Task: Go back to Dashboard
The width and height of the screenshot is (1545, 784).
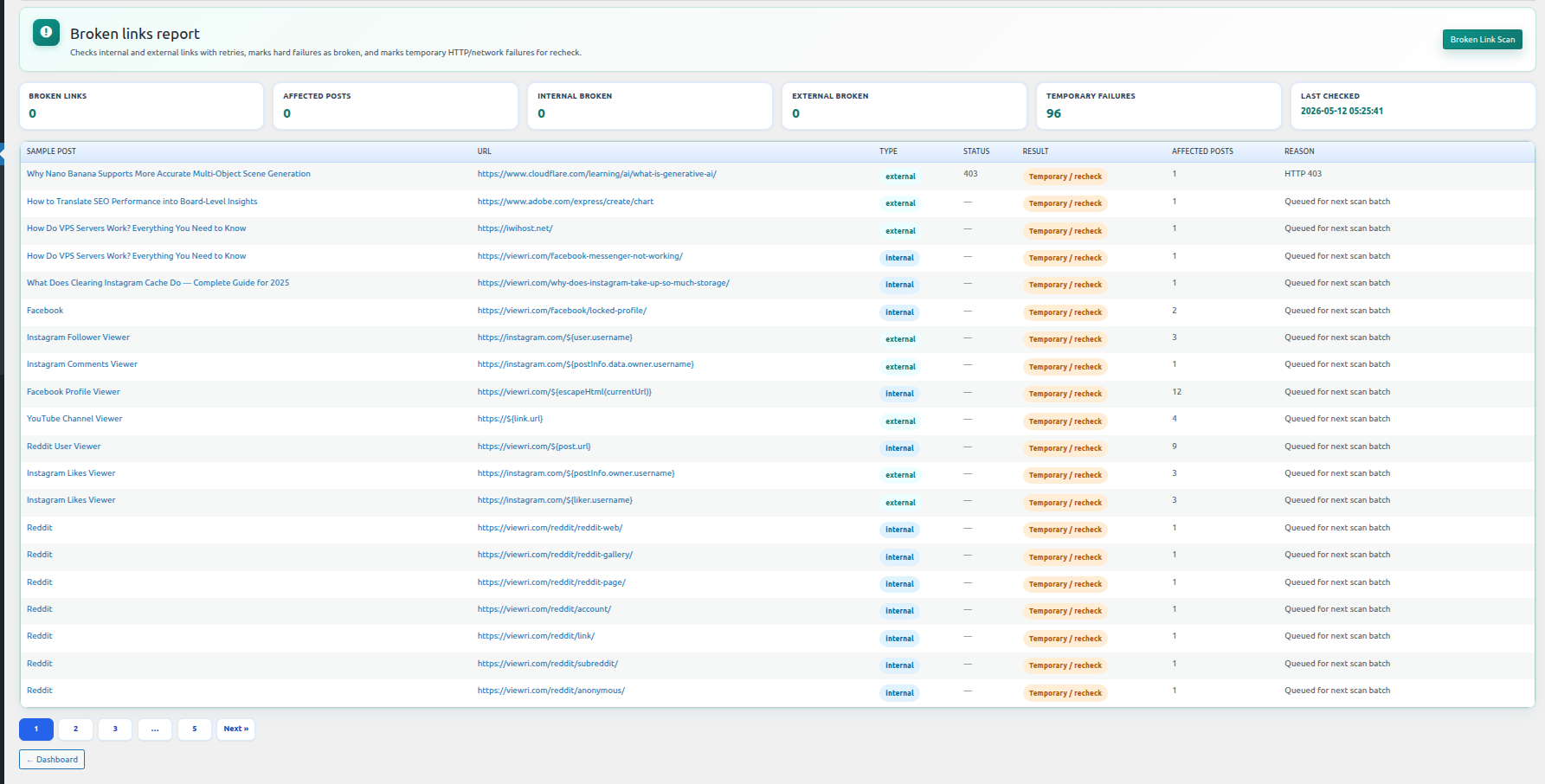Action: pos(52,759)
